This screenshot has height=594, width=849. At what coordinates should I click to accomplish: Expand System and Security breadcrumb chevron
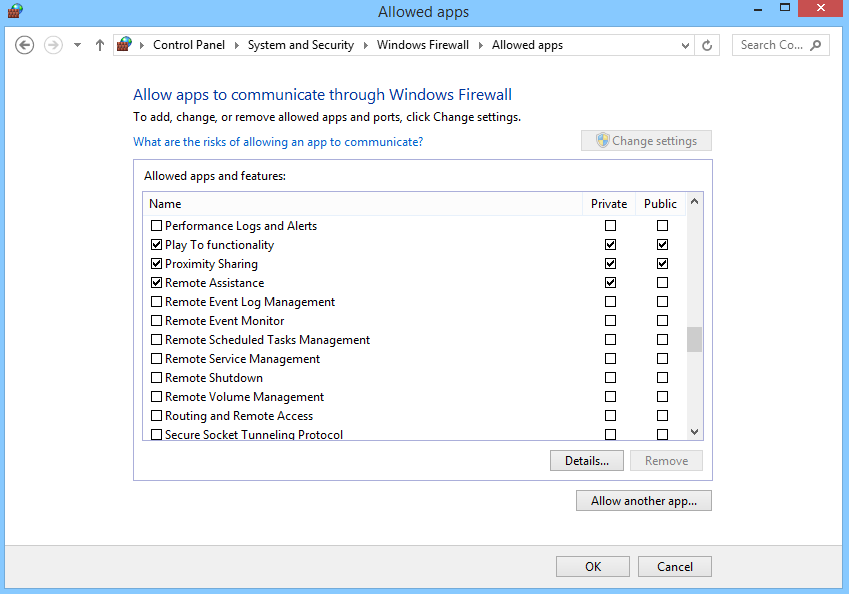[365, 45]
